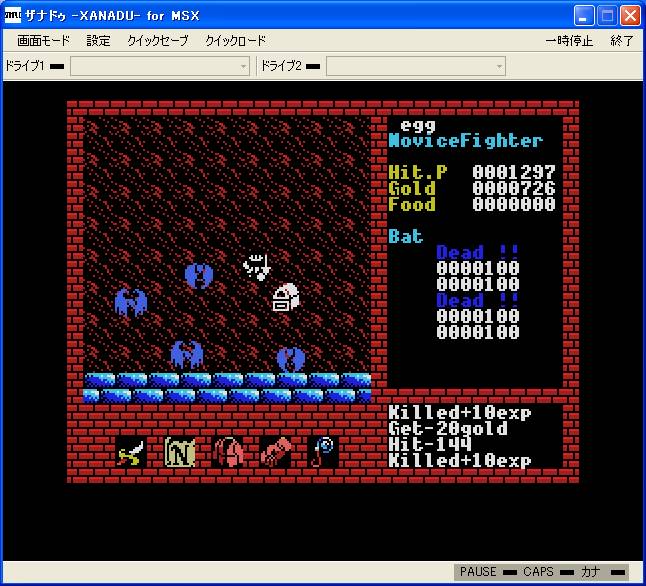Click the lower right bat above the floor

291,359
